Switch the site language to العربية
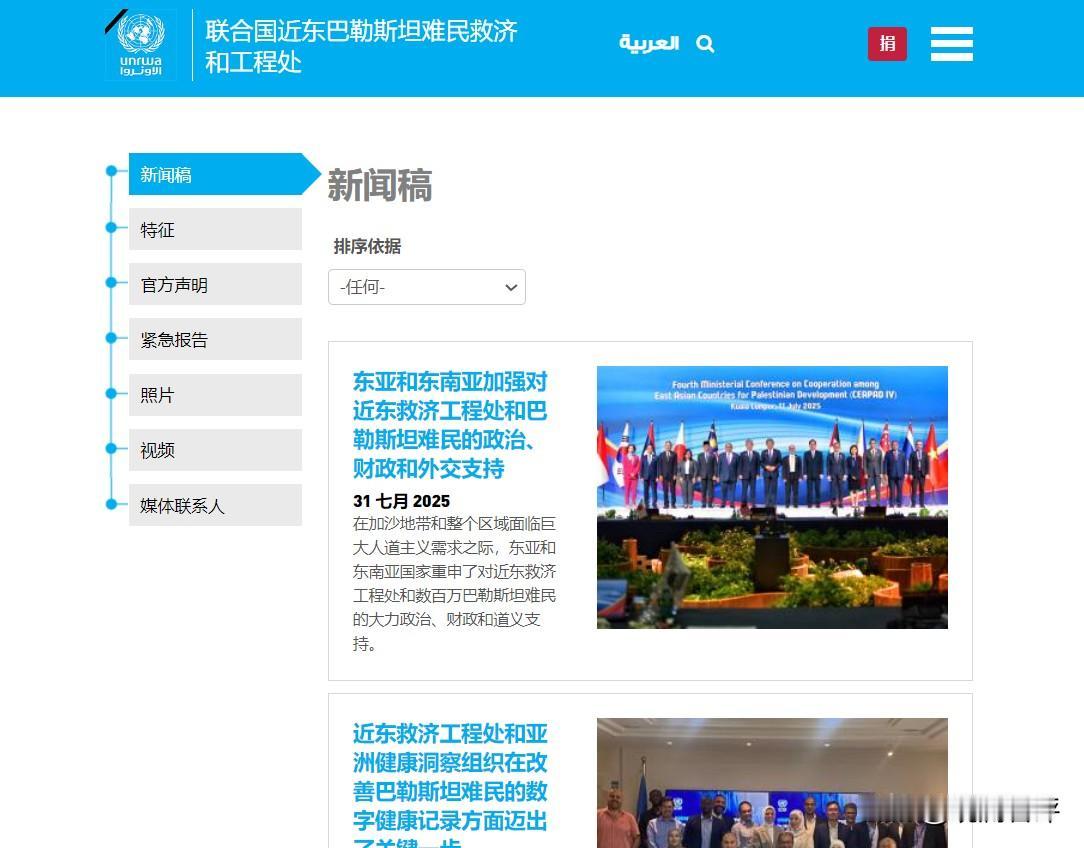The image size is (1084, 848). (648, 44)
